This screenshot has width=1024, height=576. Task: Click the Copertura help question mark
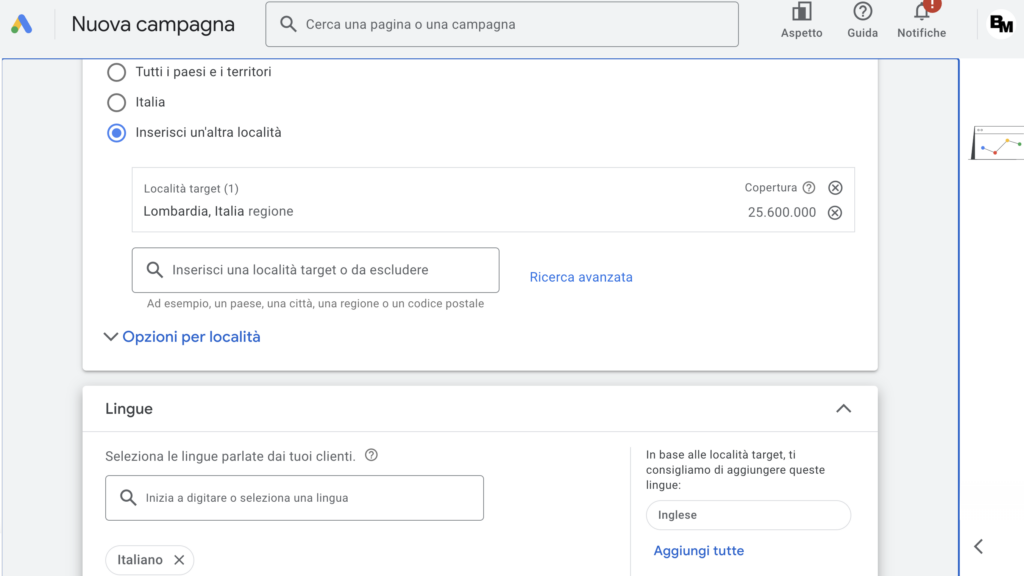click(x=809, y=188)
